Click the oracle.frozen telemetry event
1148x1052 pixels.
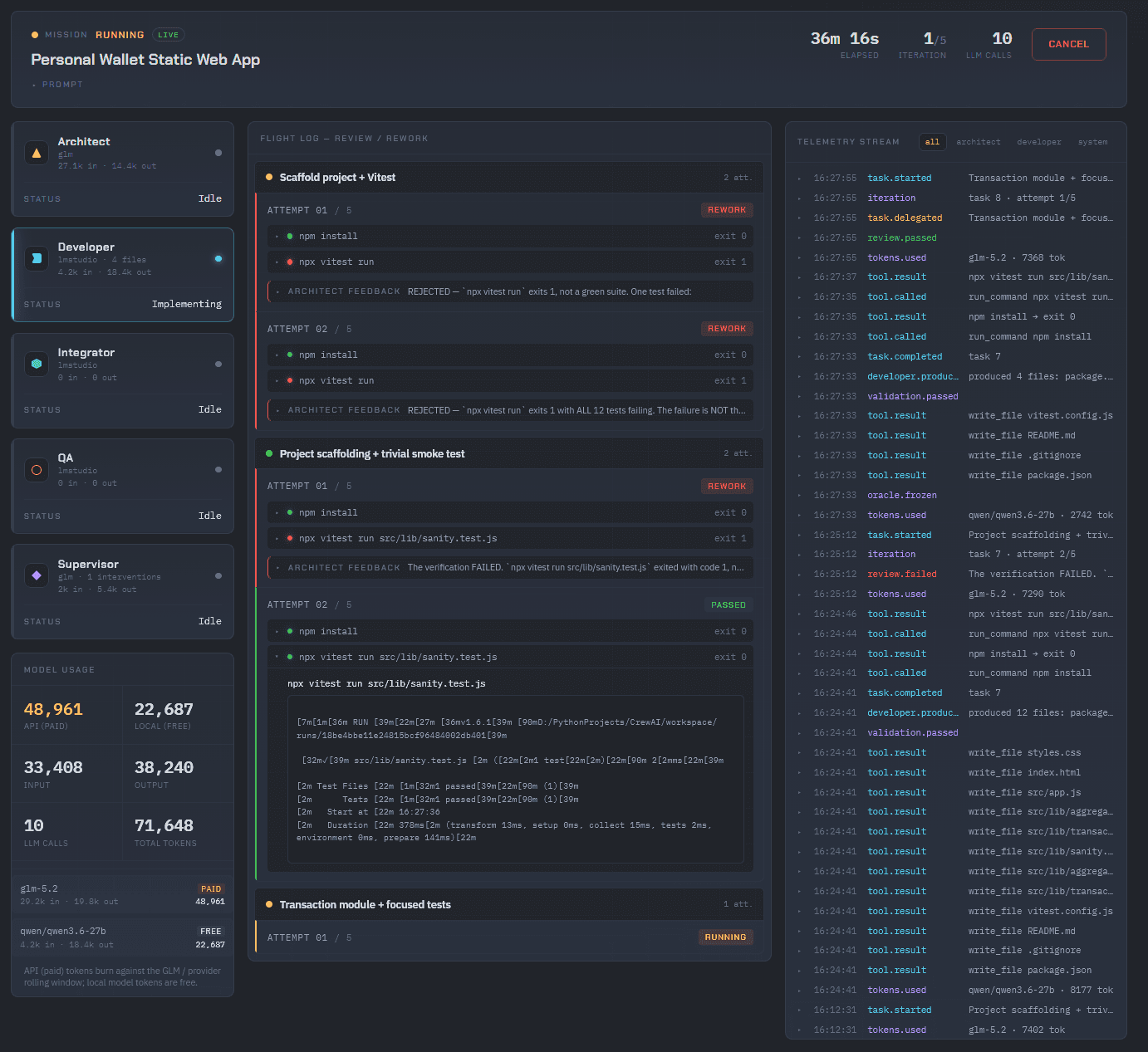point(902,495)
